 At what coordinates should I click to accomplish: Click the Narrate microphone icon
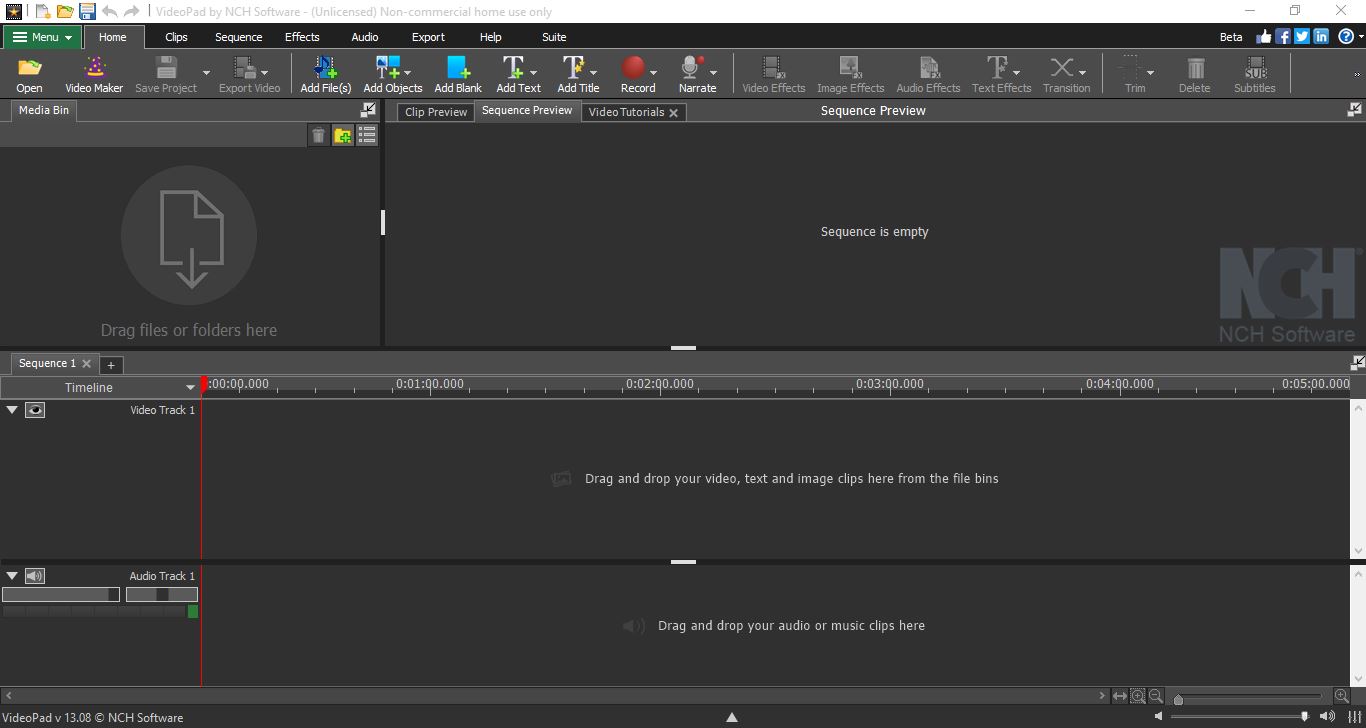692,68
